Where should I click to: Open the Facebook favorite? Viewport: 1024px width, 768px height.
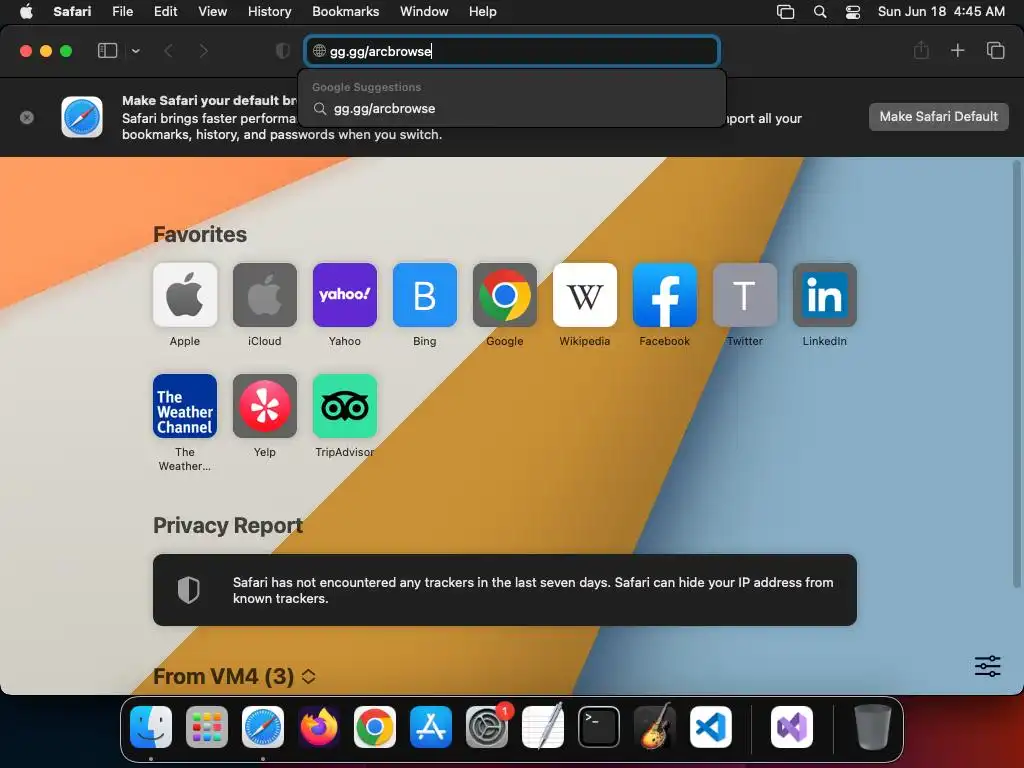coord(665,295)
